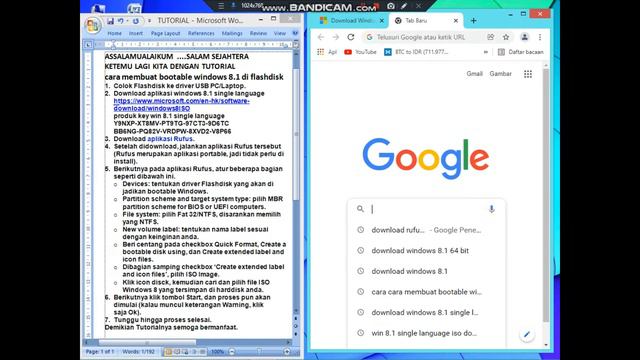Open Page Layout ribbon tab

click(x=165, y=33)
